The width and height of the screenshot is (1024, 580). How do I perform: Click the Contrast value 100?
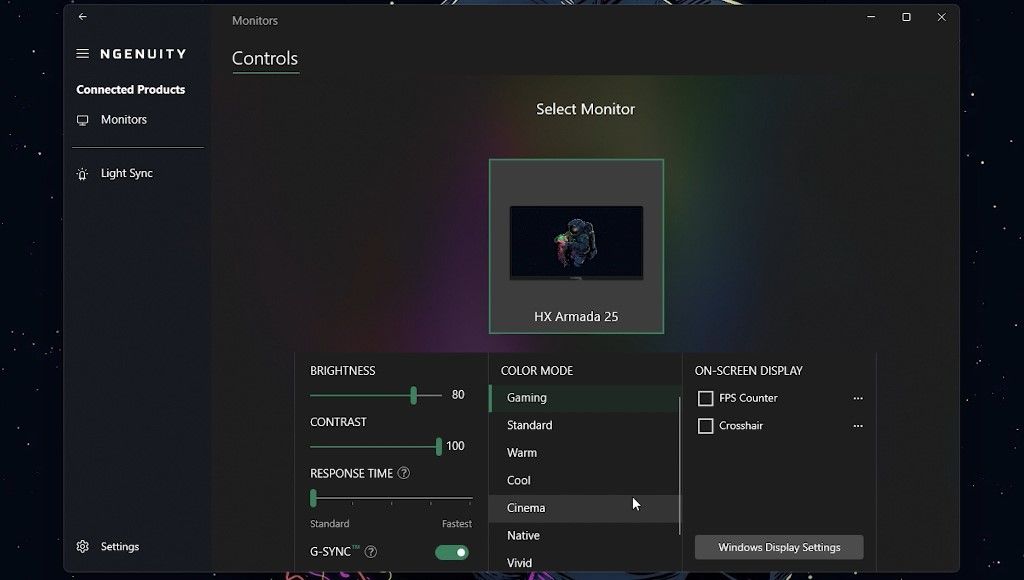coord(455,446)
